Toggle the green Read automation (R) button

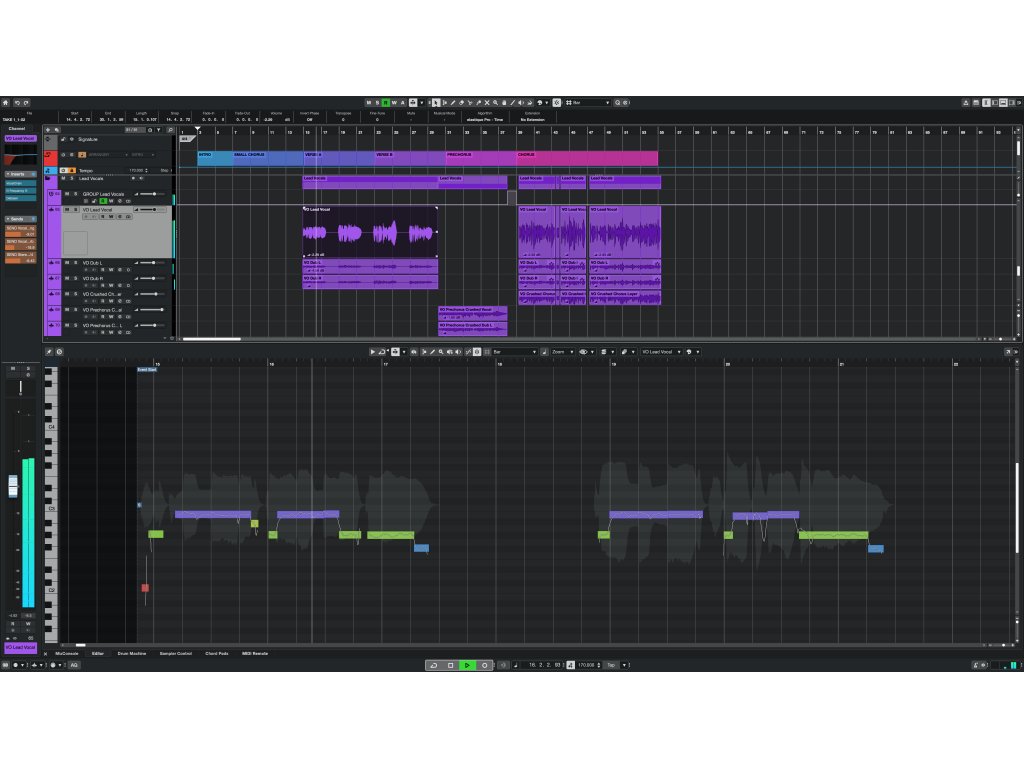tap(386, 102)
